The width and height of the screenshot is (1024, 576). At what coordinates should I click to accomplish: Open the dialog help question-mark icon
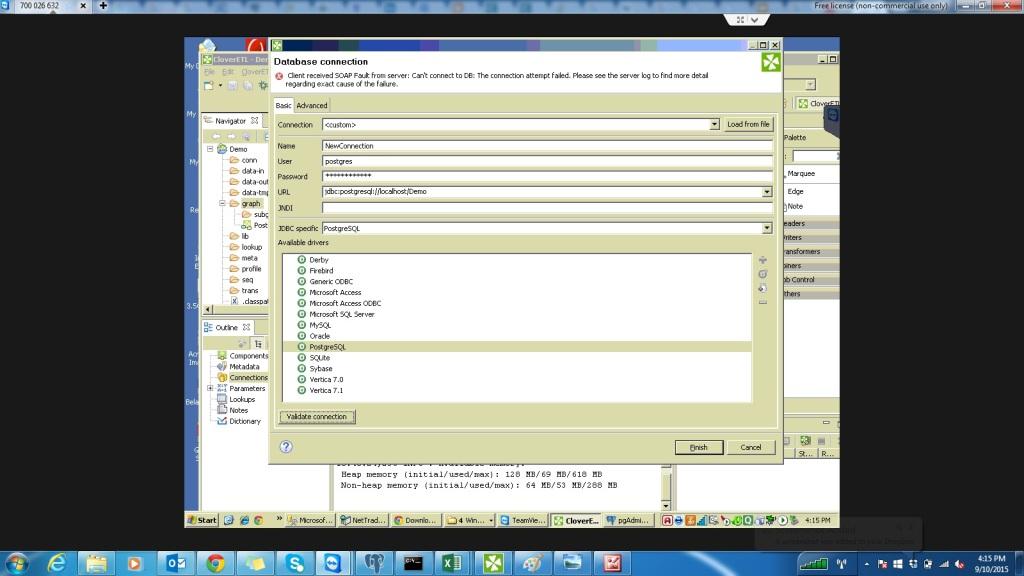point(286,447)
